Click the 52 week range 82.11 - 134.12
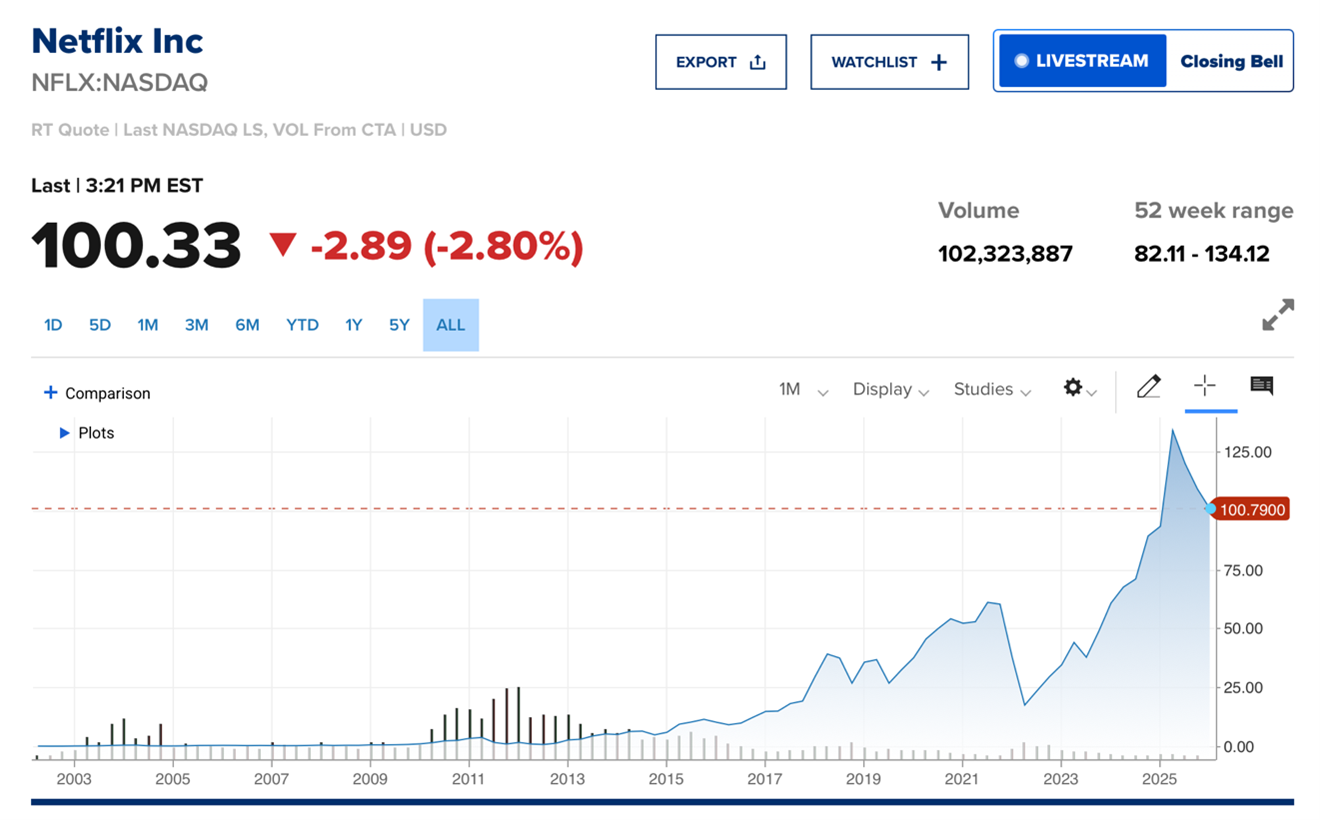 click(1202, 254)
